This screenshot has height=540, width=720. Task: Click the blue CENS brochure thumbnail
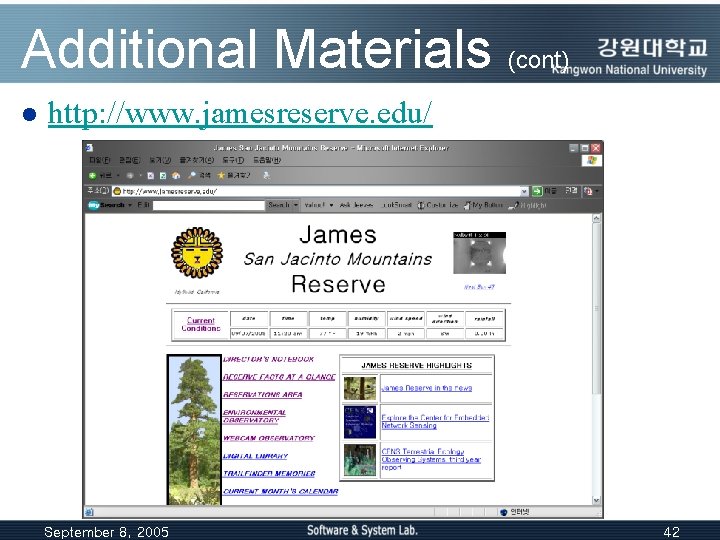pos(360,422)
